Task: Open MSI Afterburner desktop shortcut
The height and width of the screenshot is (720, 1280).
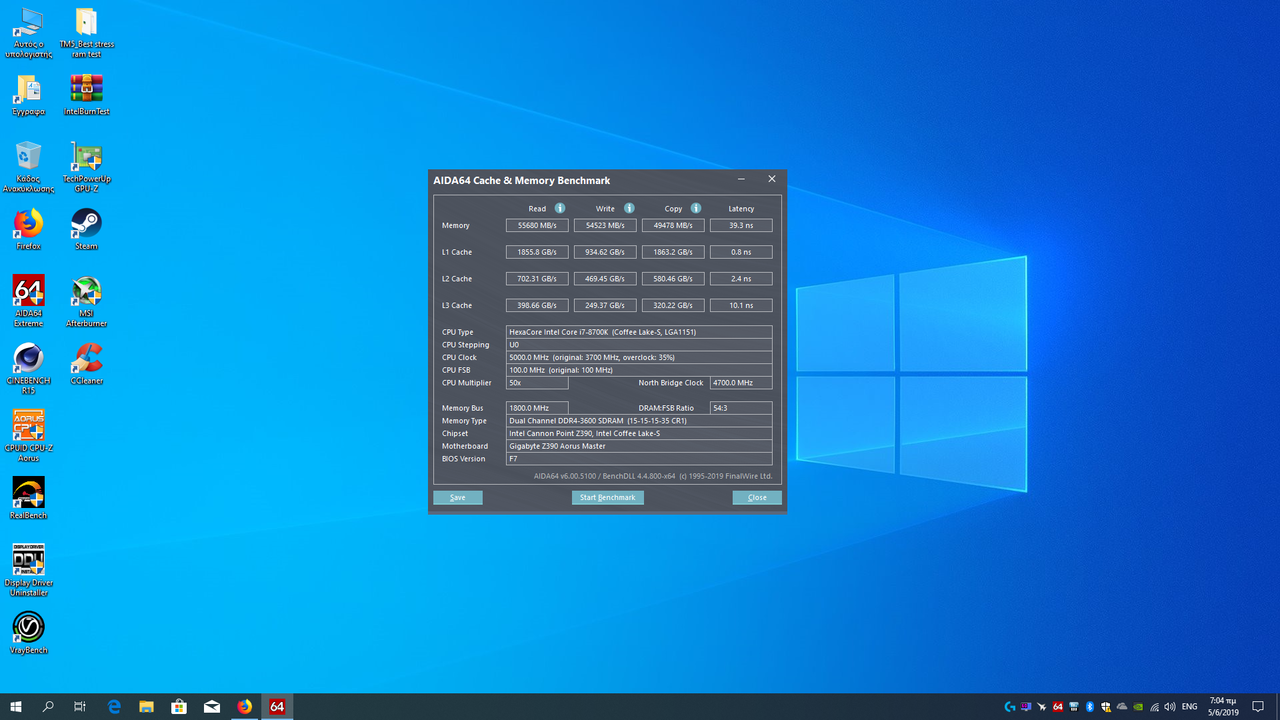Action: [87, 301]
